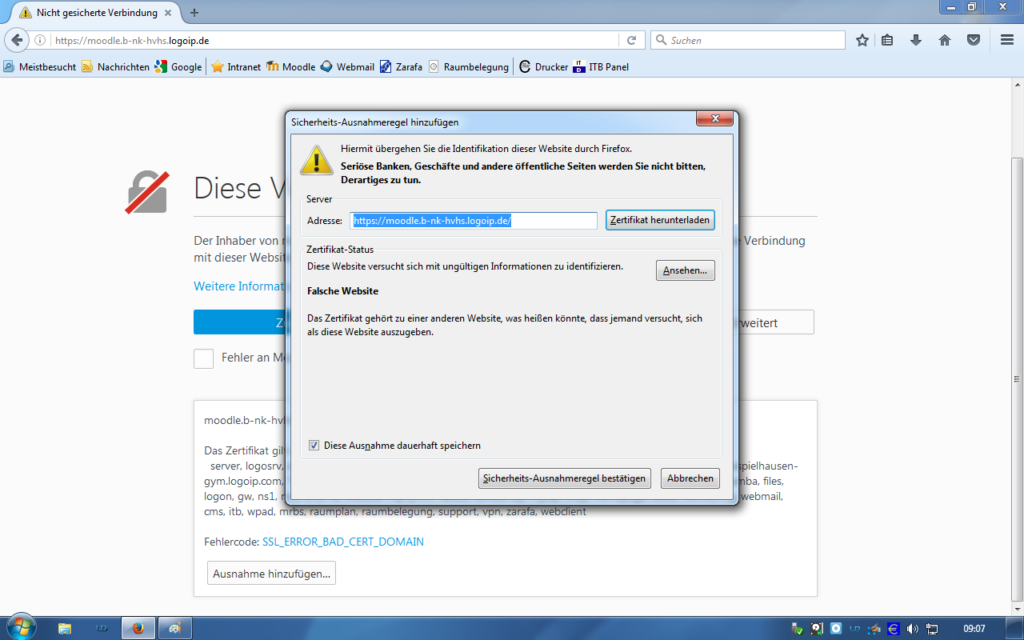Open the Moodle bookmark
Image resolution: width=1024 pixels, height=640 pixels.
click(x=290, y=67)
